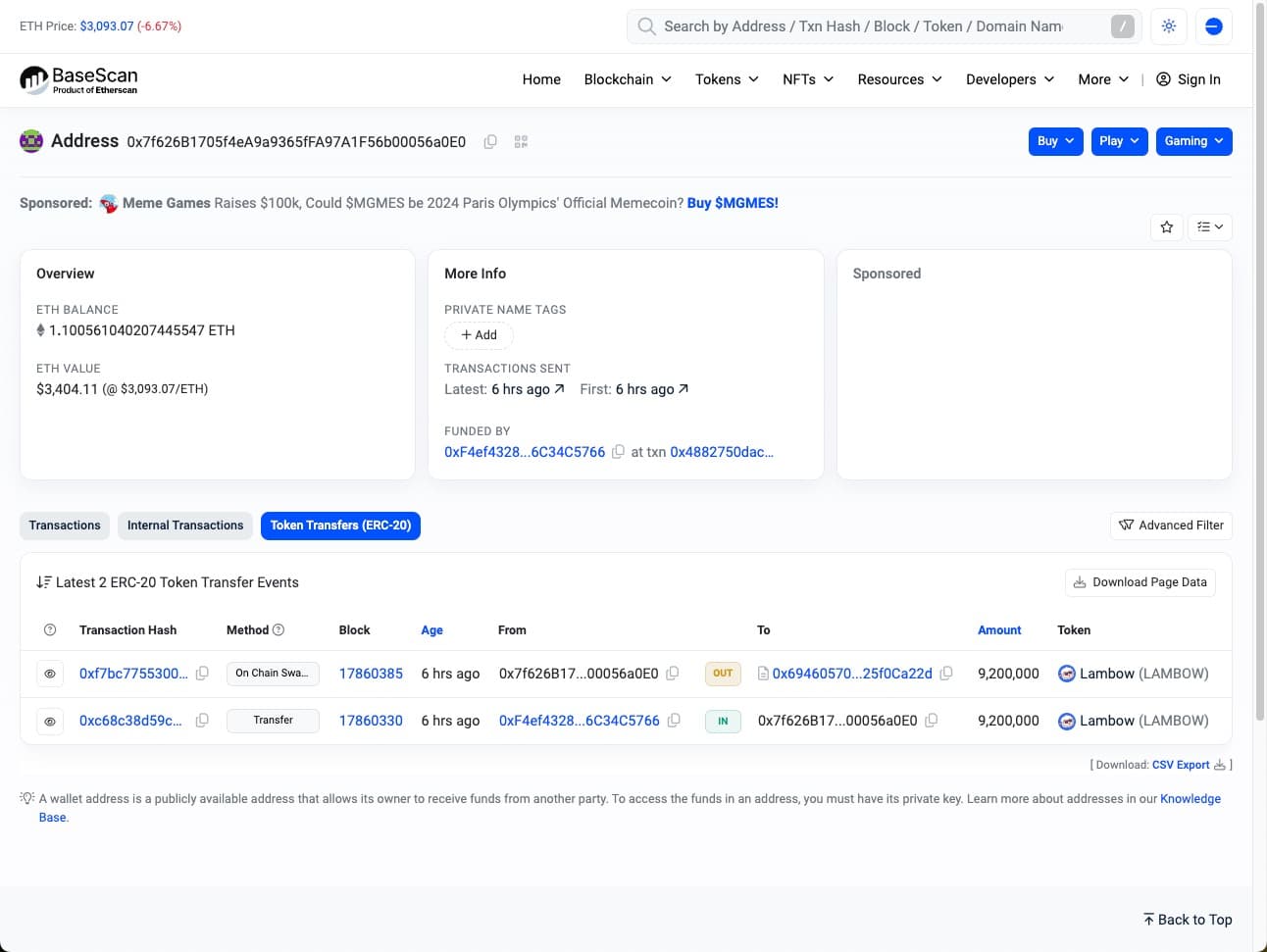Toggle the light/dark theme sun icon
1267x952 pixels.
pos(1169,26)
